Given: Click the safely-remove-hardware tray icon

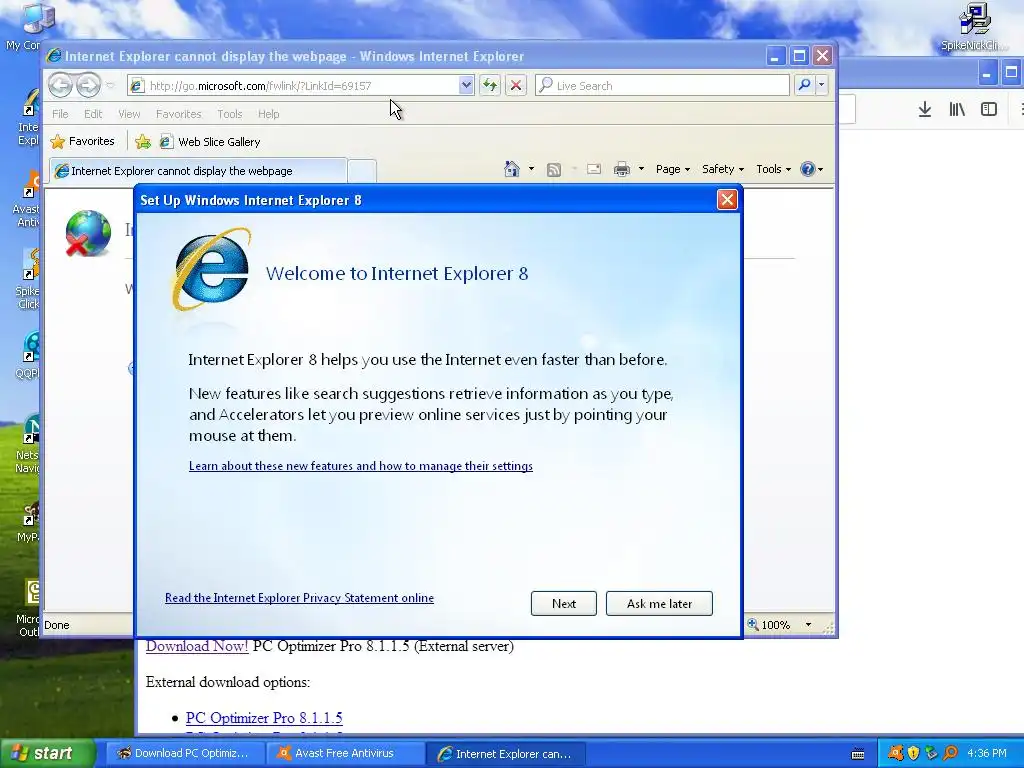Looking at the screenshot, I should 931,753.
